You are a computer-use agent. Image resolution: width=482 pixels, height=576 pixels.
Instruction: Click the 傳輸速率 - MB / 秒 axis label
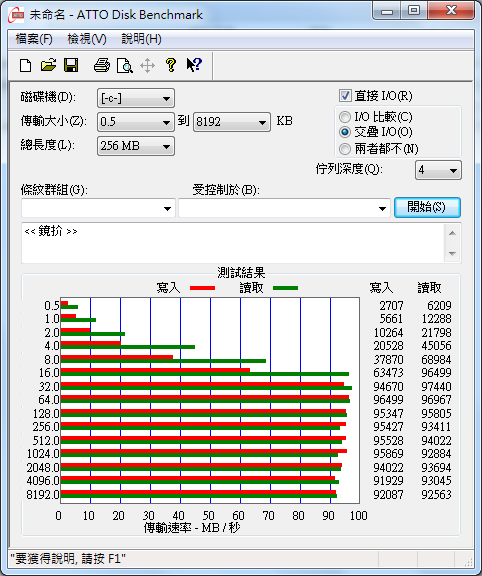coord(192,528)
